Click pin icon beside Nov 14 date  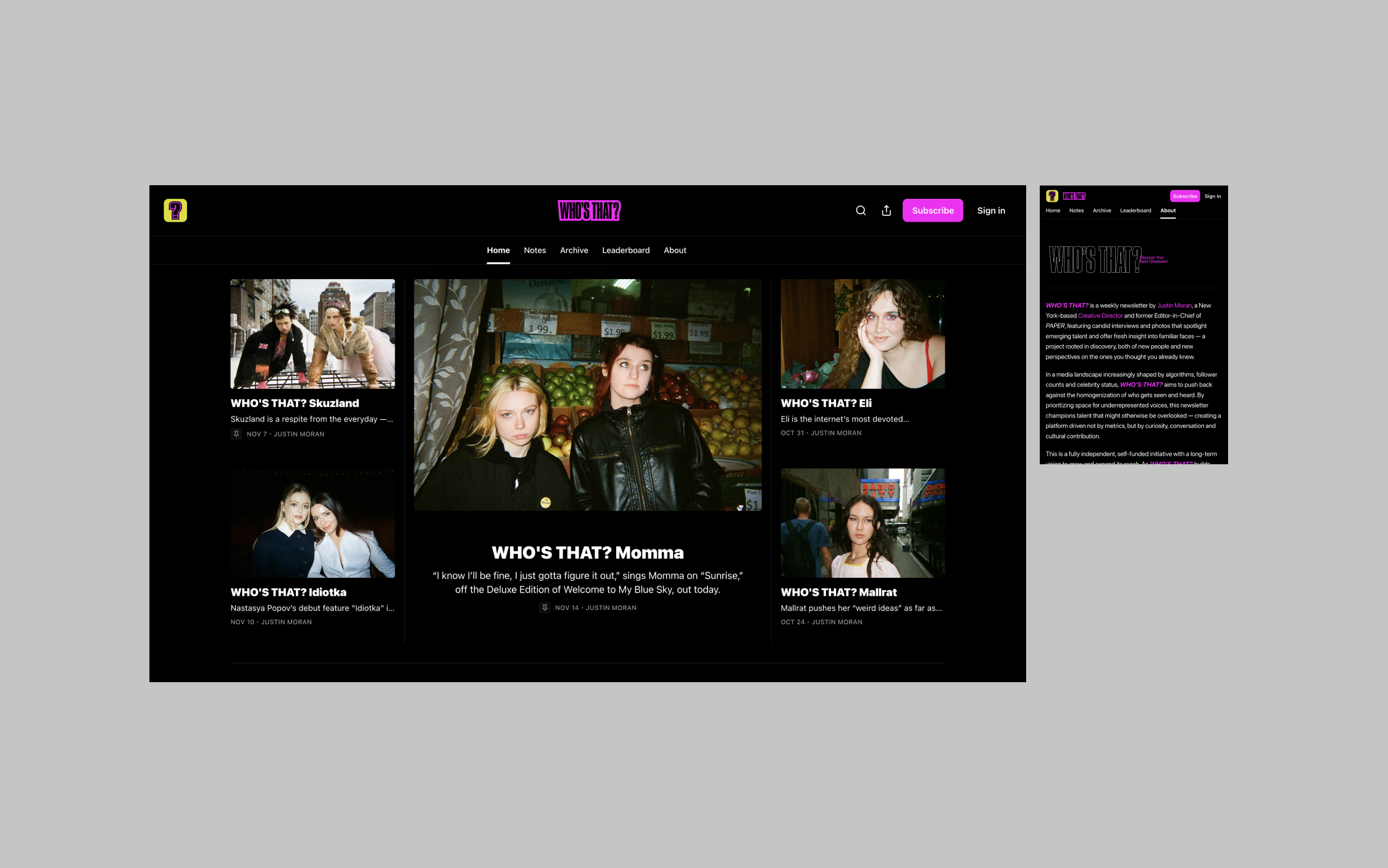click(545, 608)
